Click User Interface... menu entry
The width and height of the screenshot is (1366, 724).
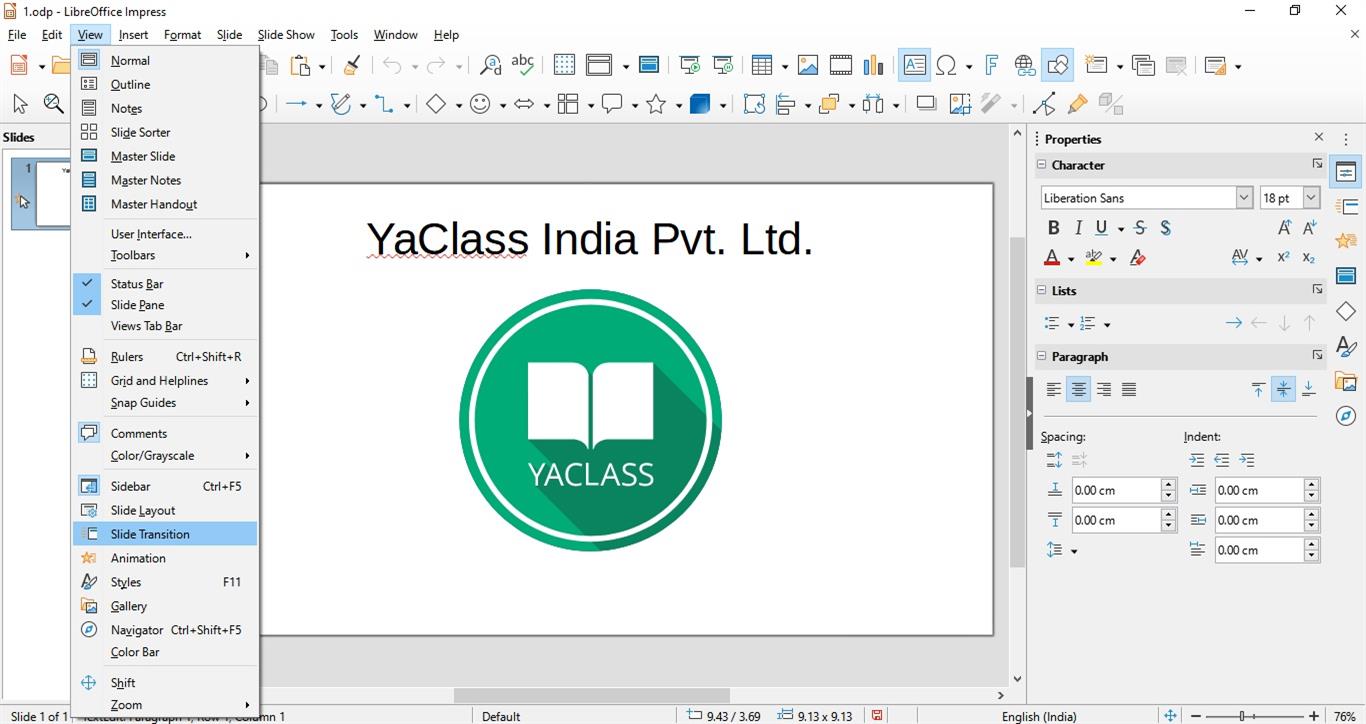pyautogui.click(x=151, y=234)
